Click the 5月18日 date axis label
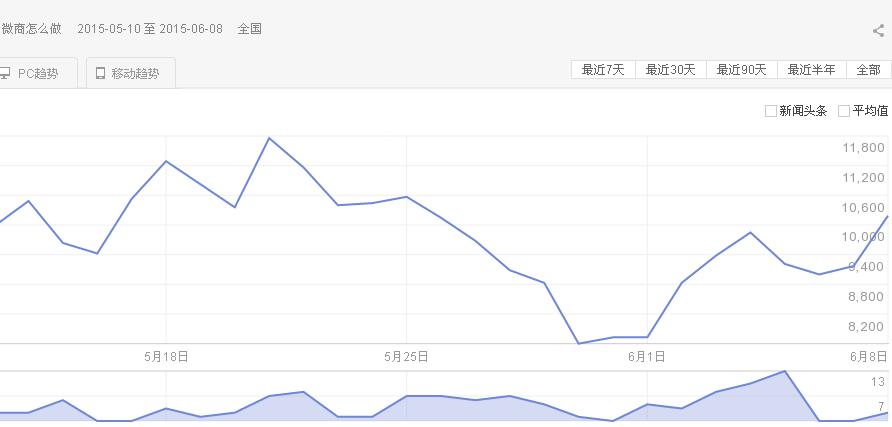Screen dimensions: 892x427 166,356
